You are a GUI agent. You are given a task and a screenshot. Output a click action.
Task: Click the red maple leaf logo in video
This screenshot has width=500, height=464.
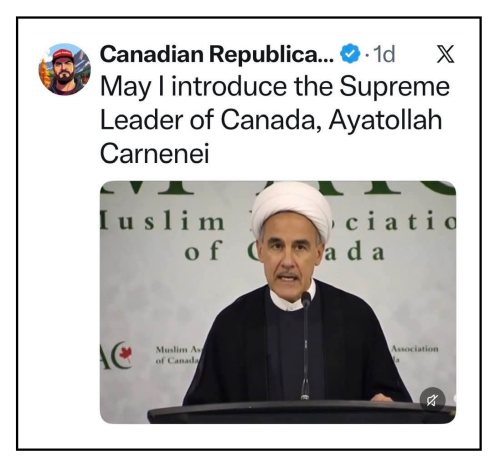(x=126, y=353)
